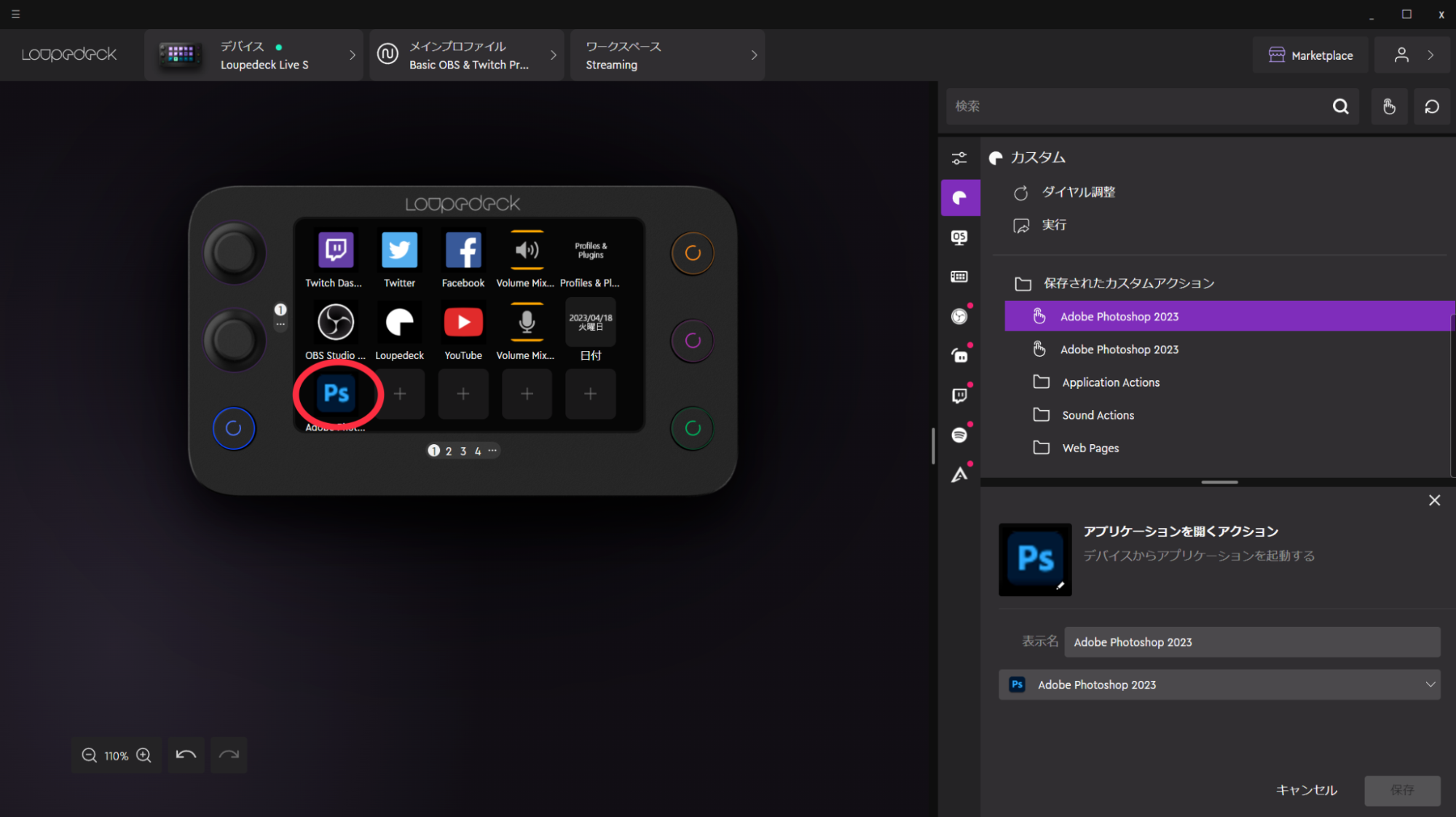Expand the Streaming workspace selector

(667, 55)
